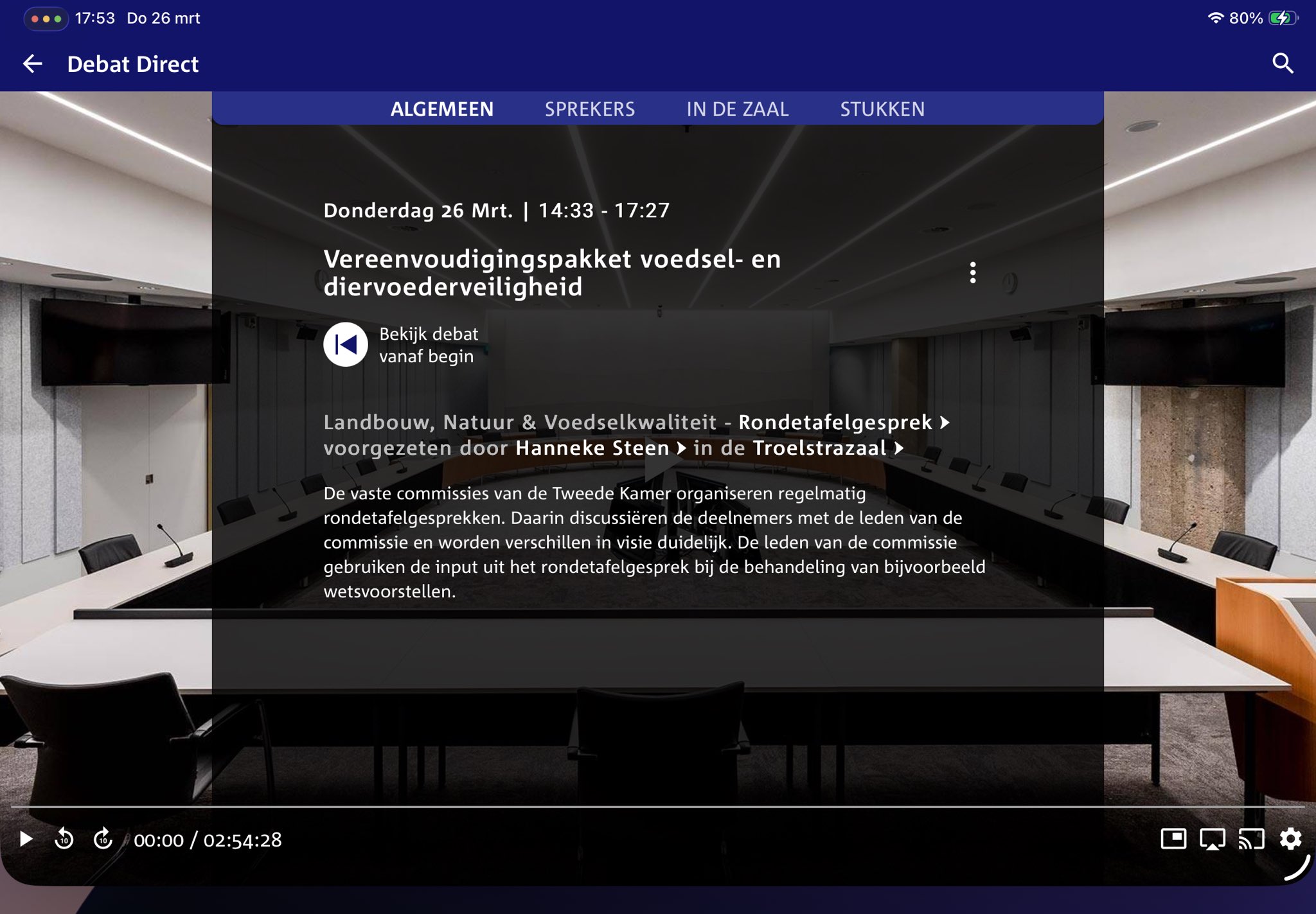Open the In de zaal tab

click(737, 109)
